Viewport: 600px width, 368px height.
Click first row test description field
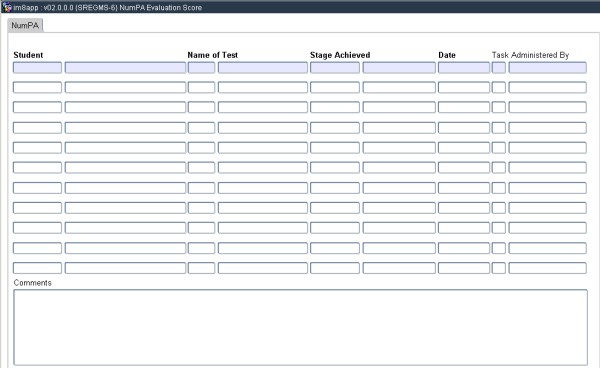point(262,68)
